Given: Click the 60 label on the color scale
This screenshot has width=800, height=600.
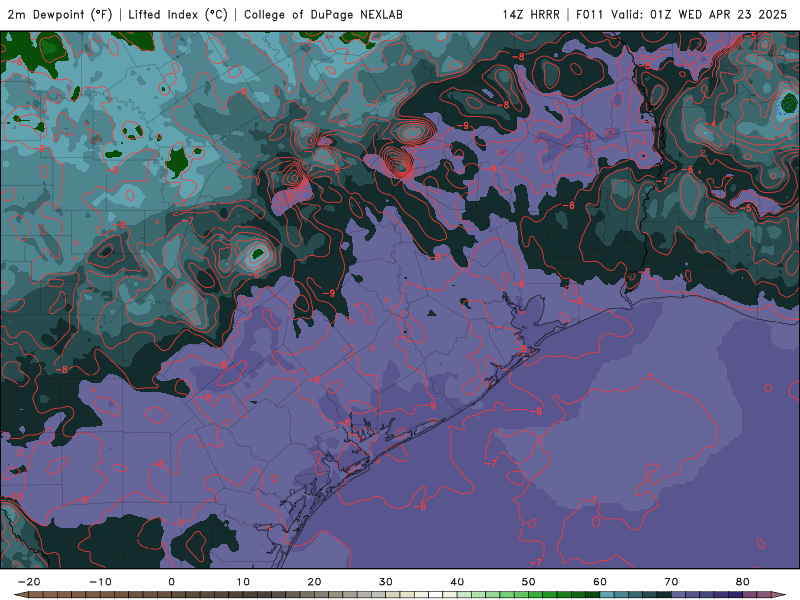Looking at the screenshot, I should click(600, 582).
